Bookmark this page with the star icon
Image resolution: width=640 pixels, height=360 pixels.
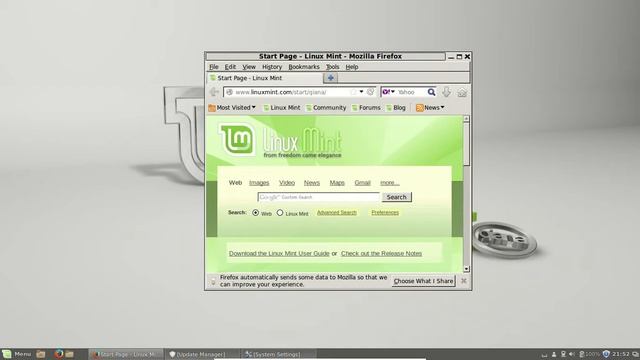tap(353, 92)
